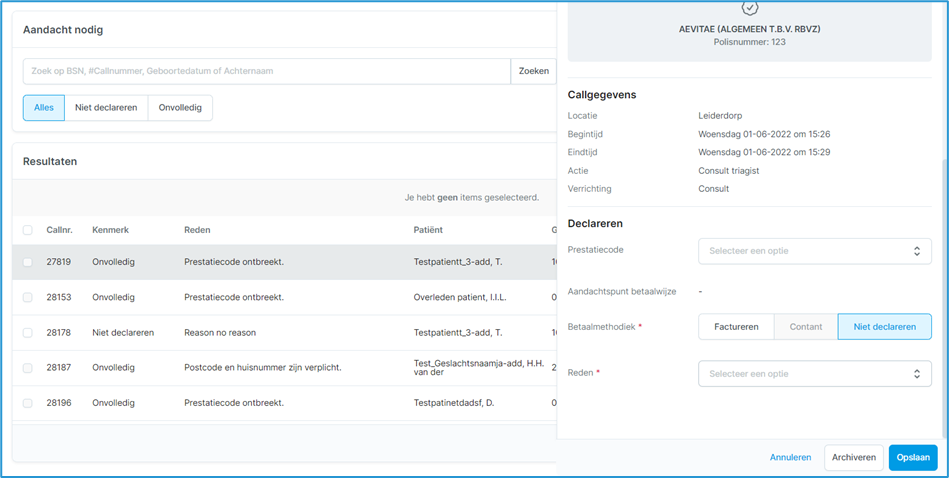The image size is (949, 478).
Task: Select checkbox for call 27819
Action: pyautogui.click(x=28, y=262)
